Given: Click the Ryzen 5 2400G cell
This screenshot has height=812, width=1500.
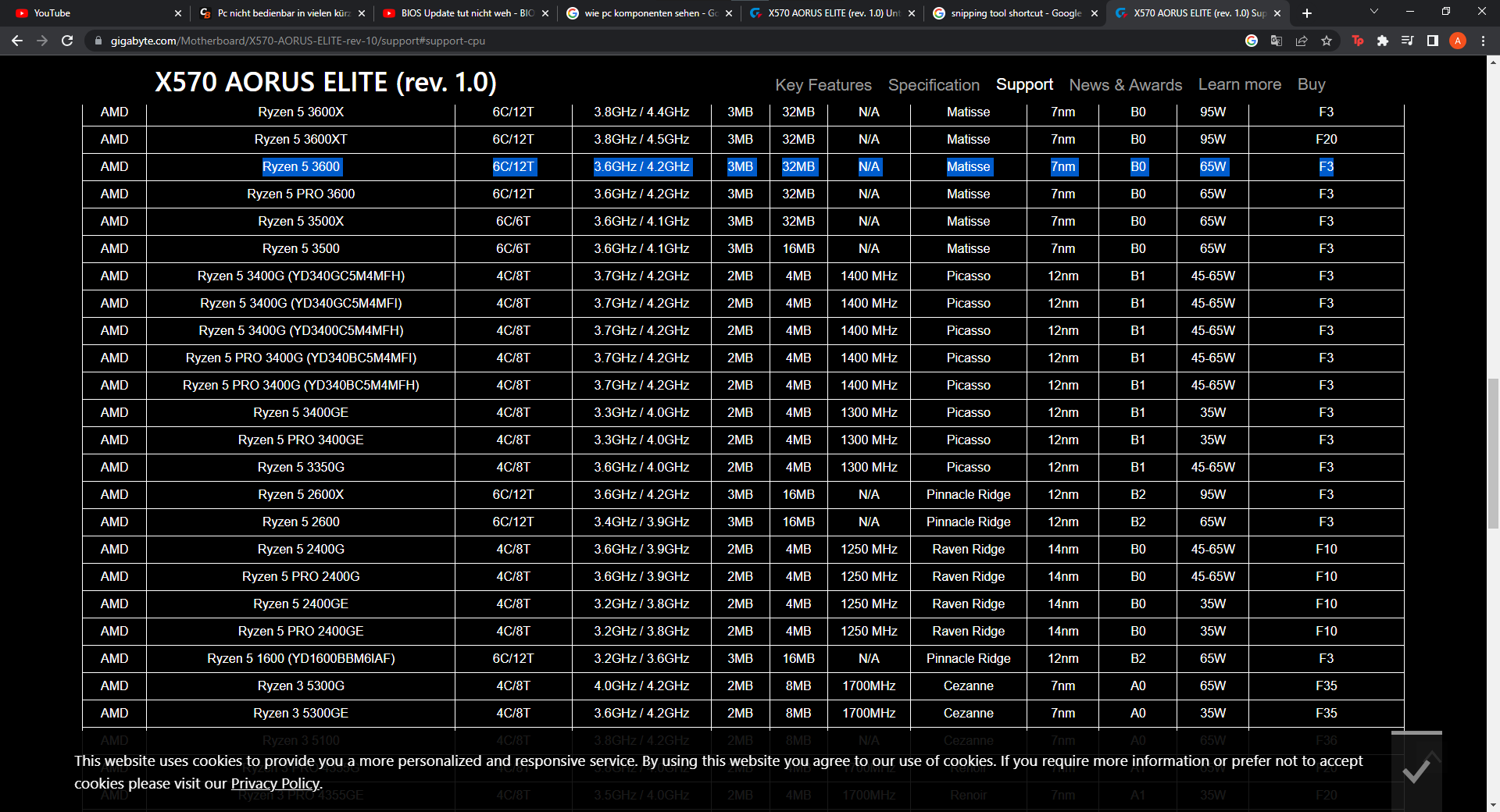Looking at the screenshot, I should (x=301, y=549).
